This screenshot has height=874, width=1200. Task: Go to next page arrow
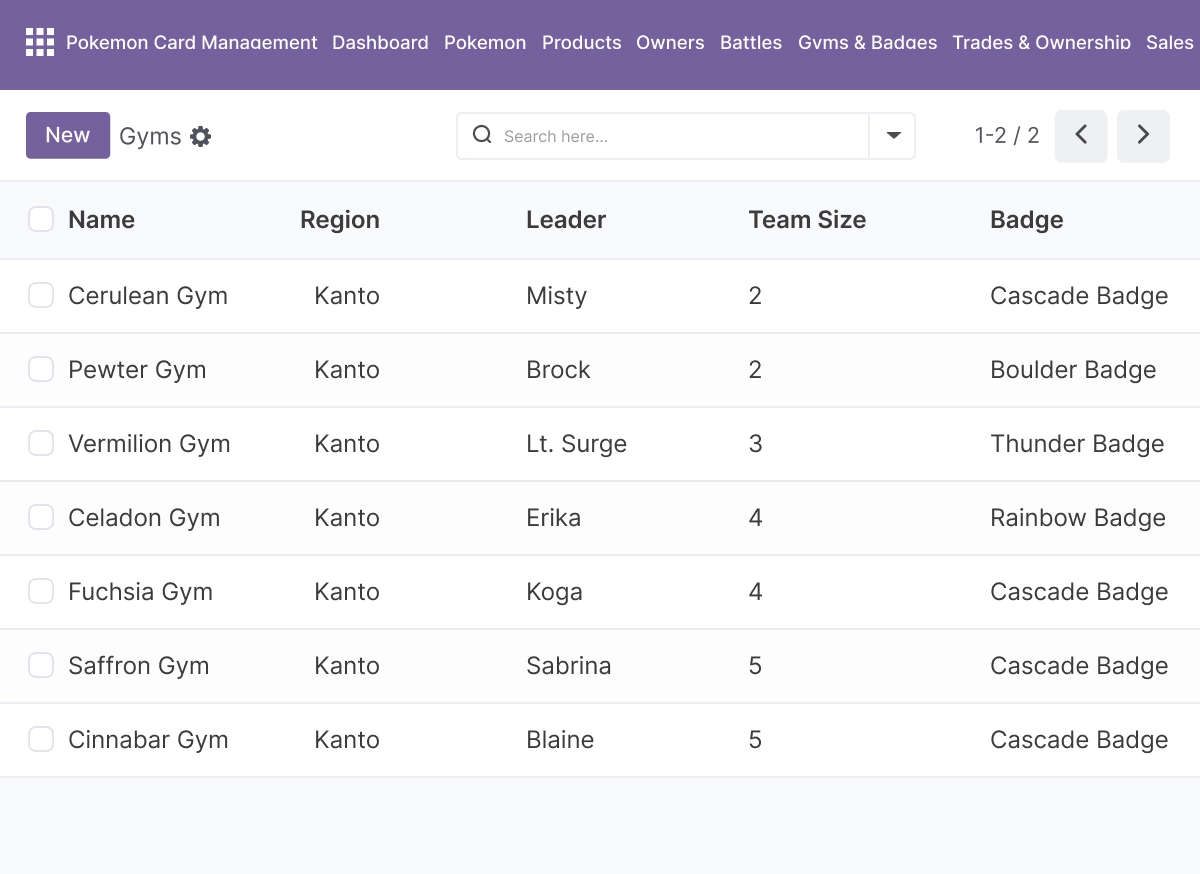1143,136
